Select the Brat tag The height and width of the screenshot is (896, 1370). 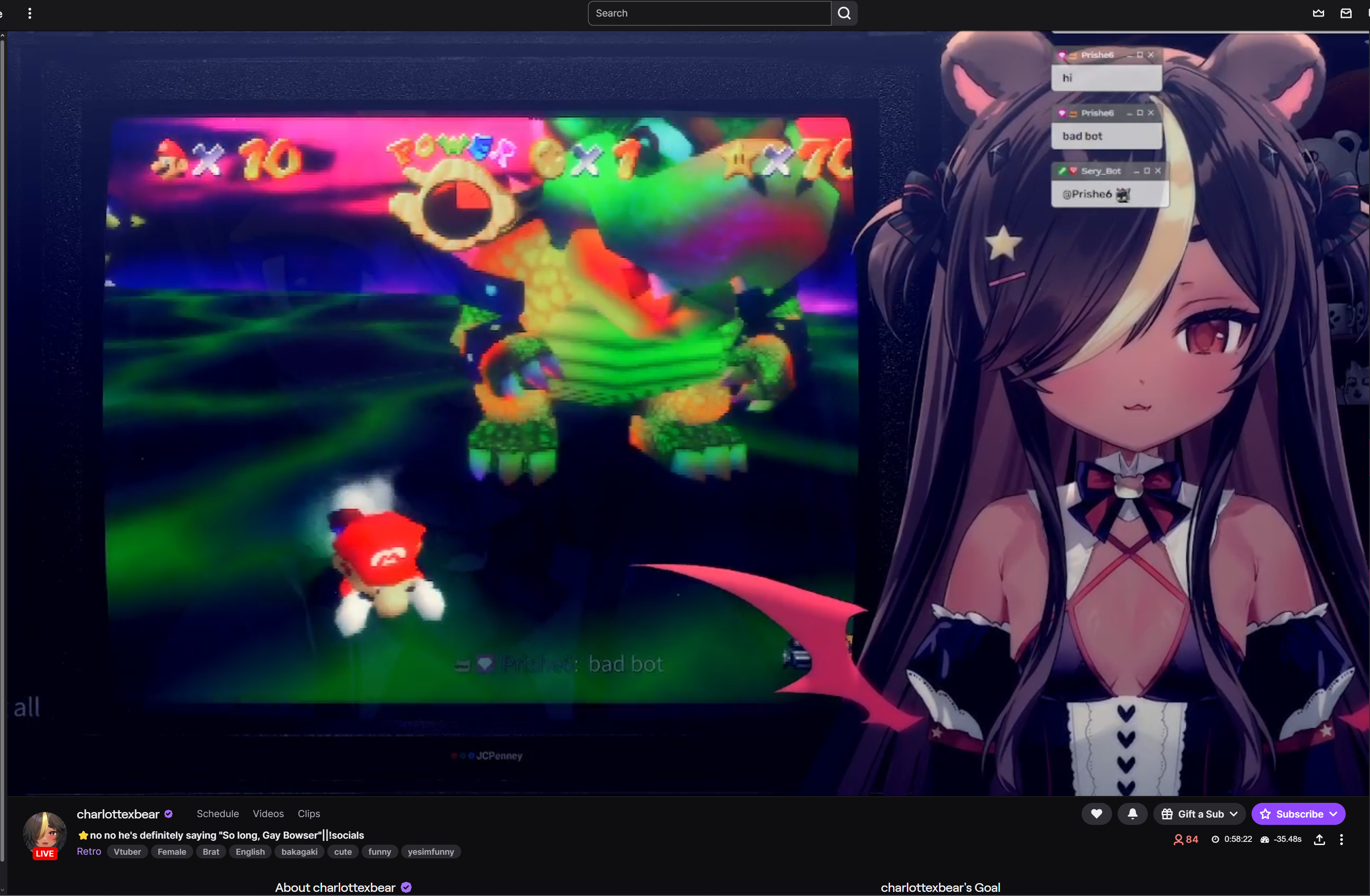pyautogui.click(x=211, y=851)
